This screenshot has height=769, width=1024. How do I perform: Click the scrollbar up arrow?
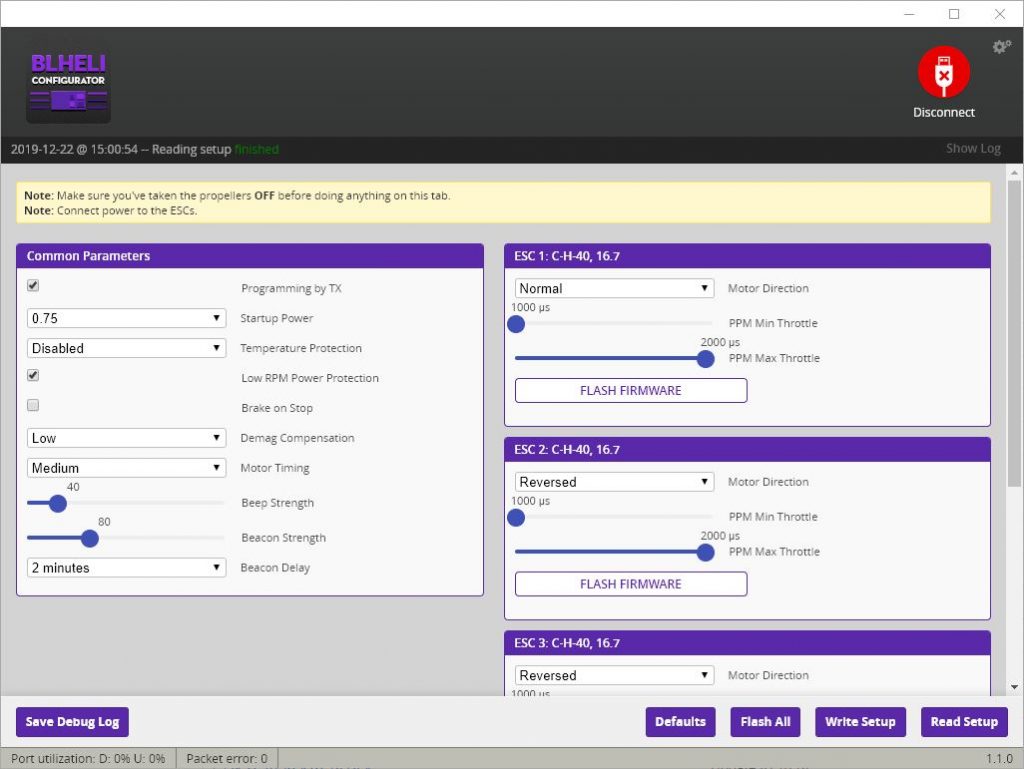click(1014, 173)
